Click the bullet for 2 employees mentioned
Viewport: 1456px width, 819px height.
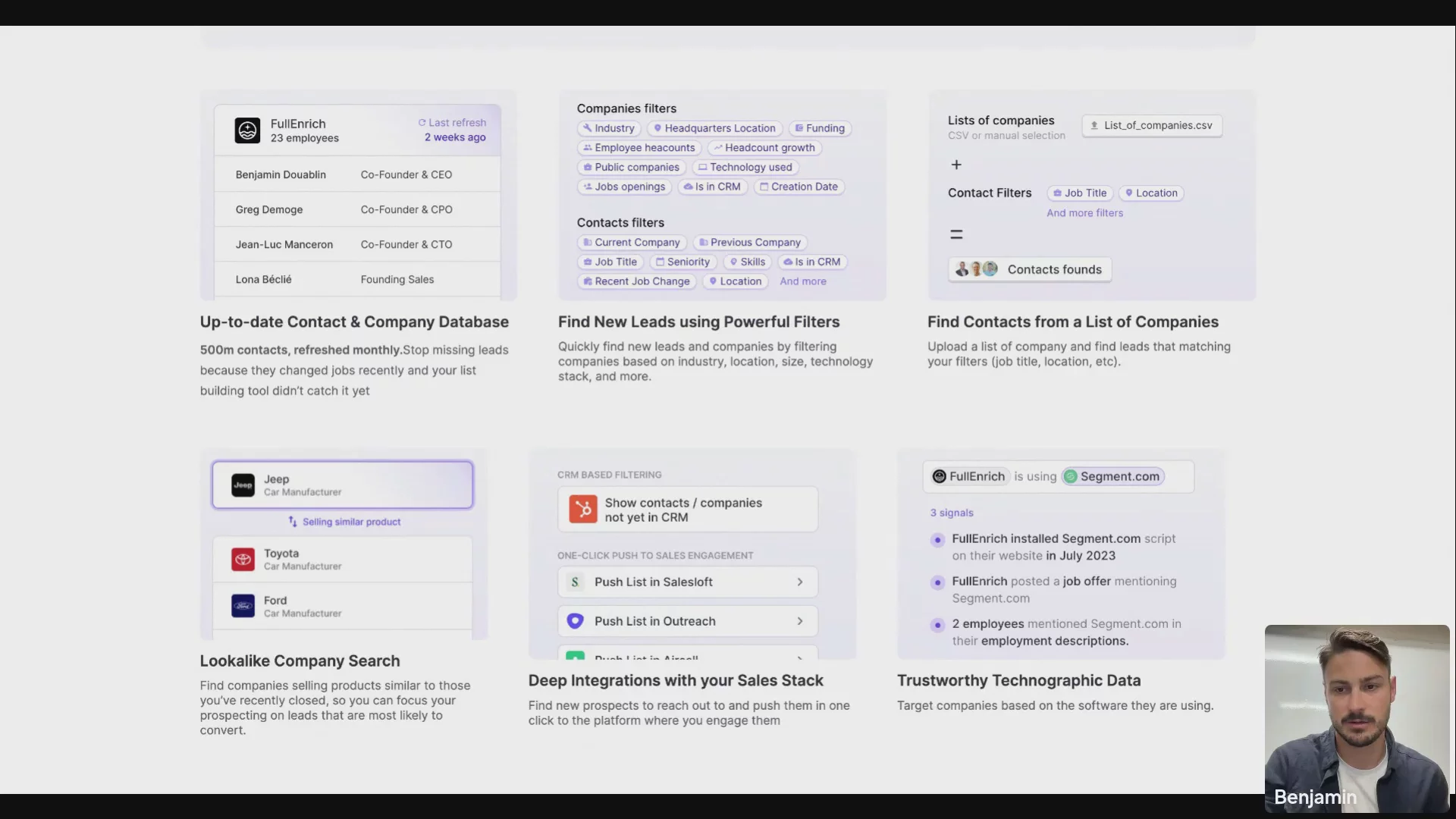[937, 625]
